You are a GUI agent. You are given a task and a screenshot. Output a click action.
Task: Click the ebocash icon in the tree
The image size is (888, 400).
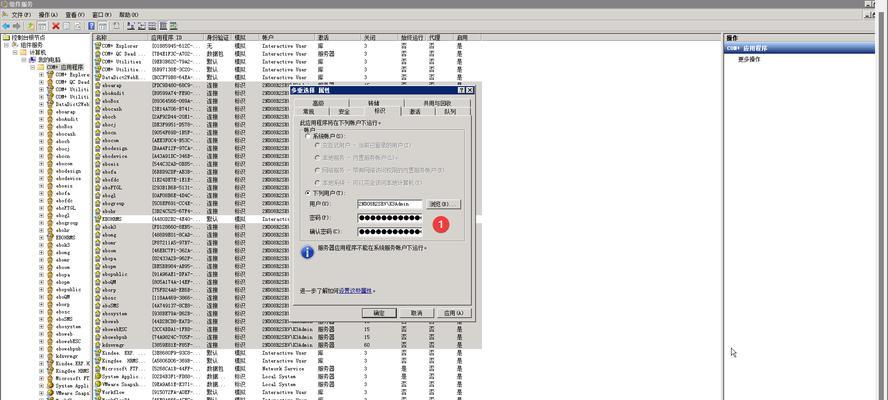click(50, 134)
